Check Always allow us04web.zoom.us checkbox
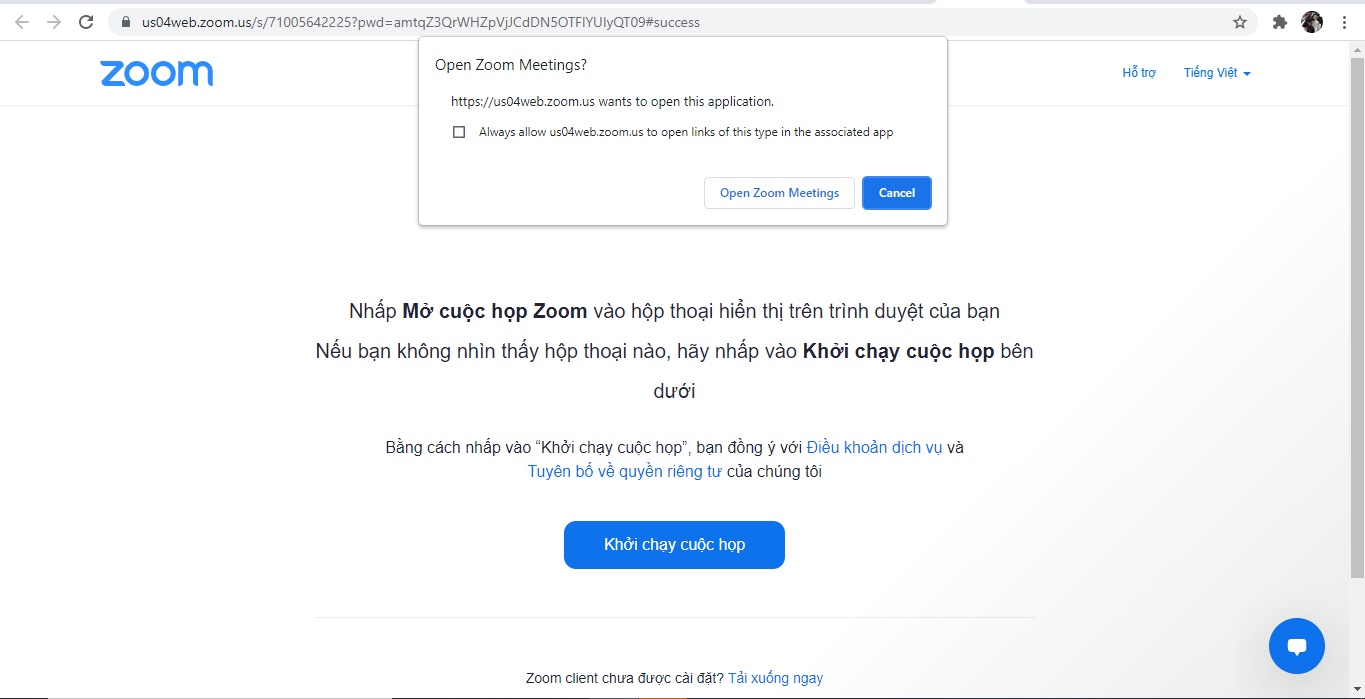Screen dimensions: 1365x699 459,132
